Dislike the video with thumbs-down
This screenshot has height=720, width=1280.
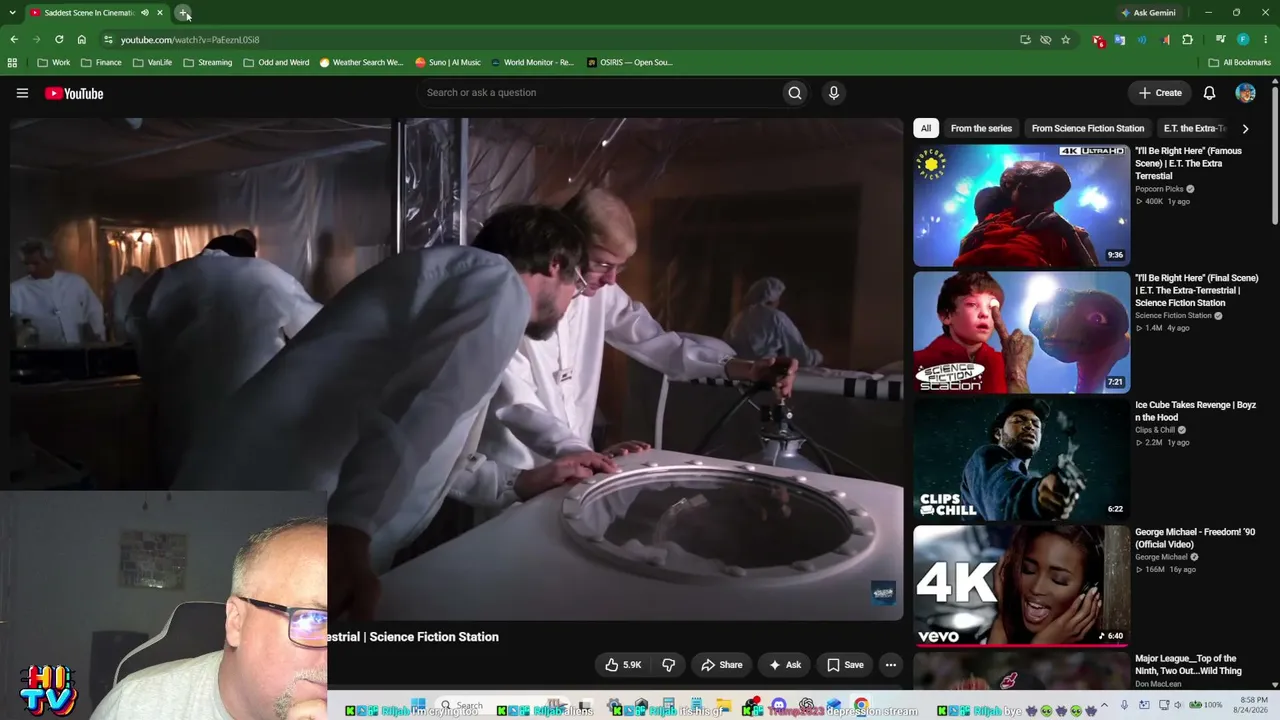(668, 665)
